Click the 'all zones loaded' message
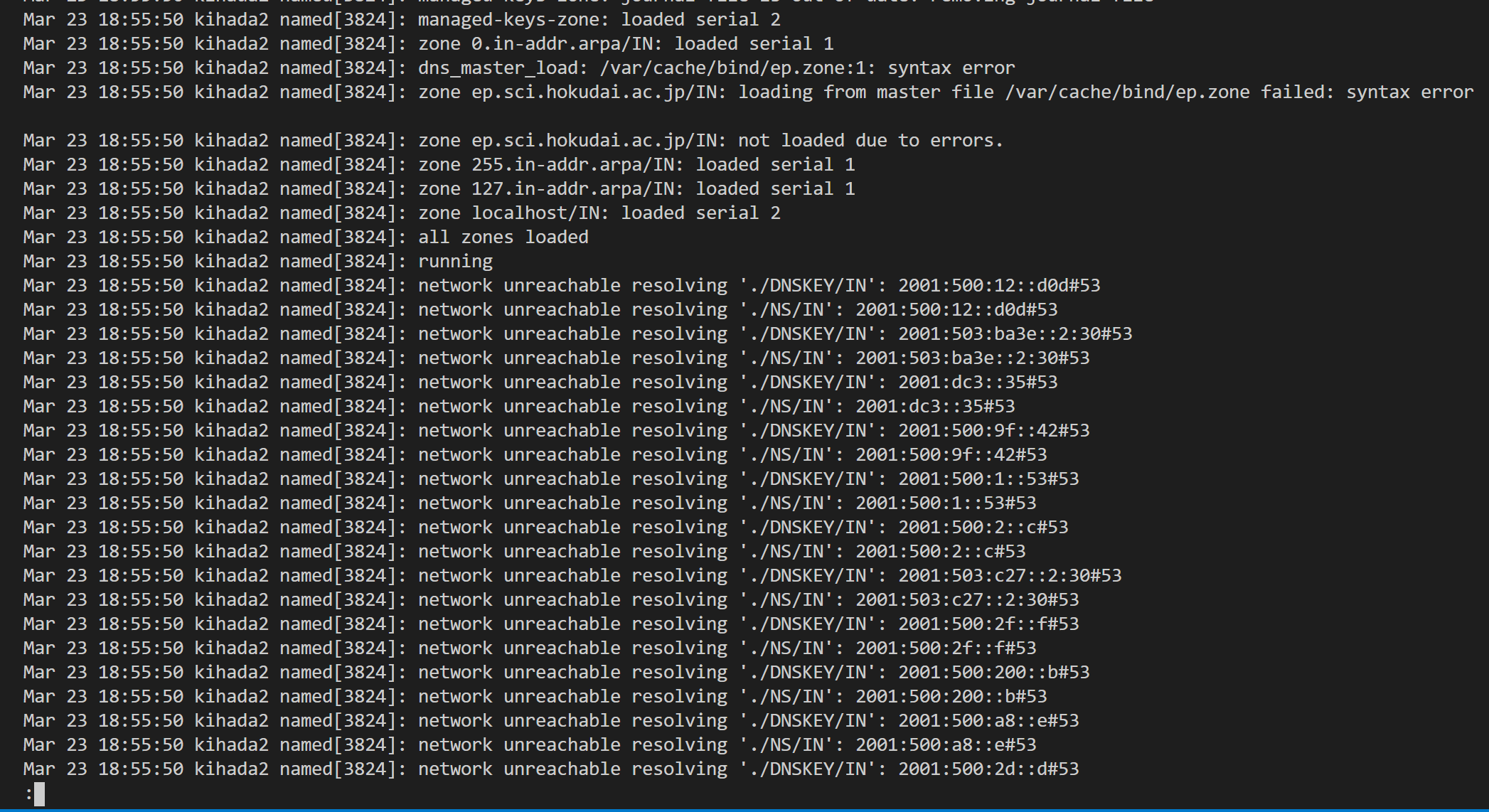The image size is (1489, 812). pyautogui.click(x=503, y=237)
